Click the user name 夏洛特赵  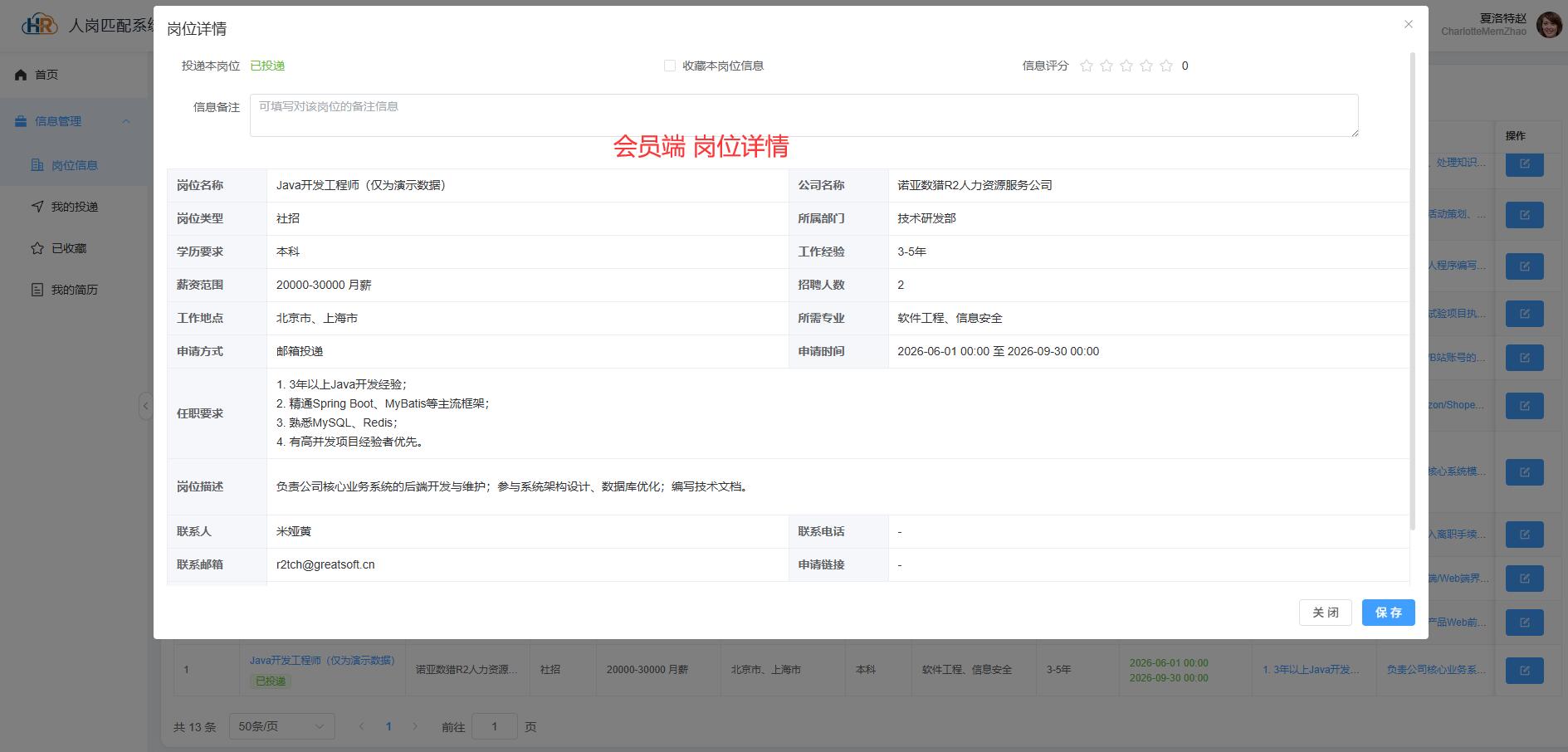pos(1503,18)
